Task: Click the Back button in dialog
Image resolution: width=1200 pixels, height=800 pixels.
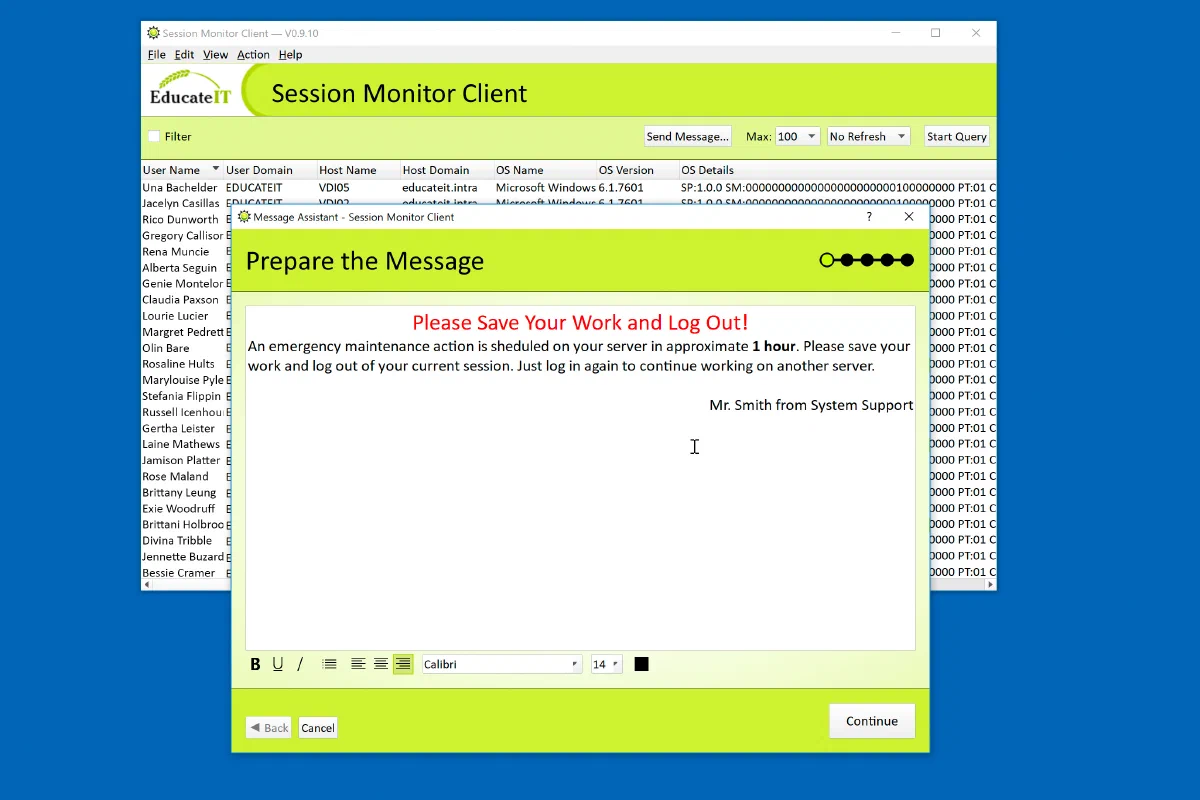Action: click(x=269, y=728)
